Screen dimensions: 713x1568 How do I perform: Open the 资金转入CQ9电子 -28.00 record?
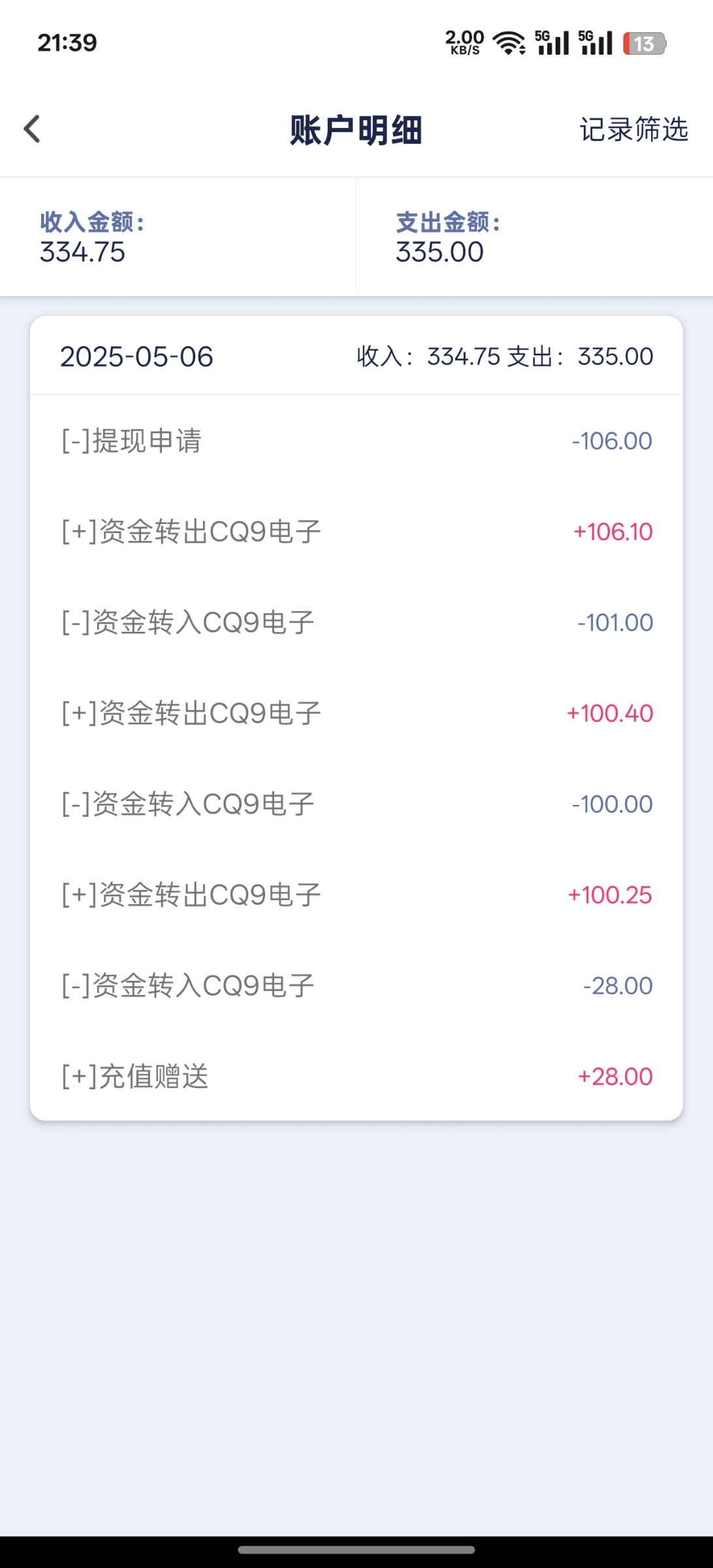coord(356,986)
